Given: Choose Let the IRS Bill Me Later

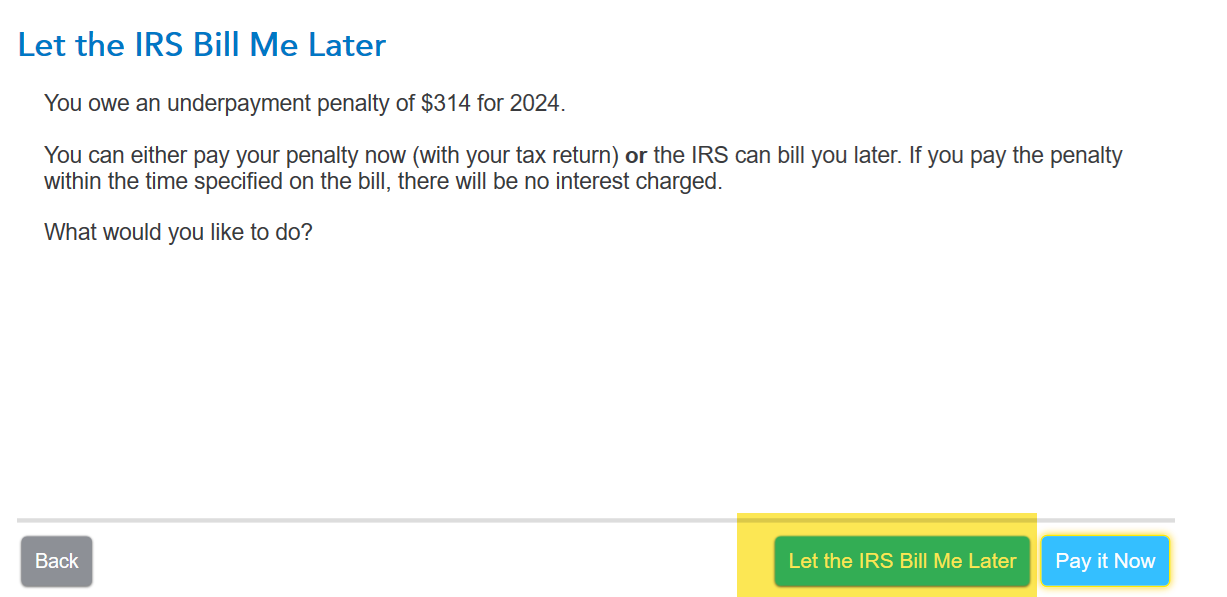Looking at the screenshot, I should (902, 561).
